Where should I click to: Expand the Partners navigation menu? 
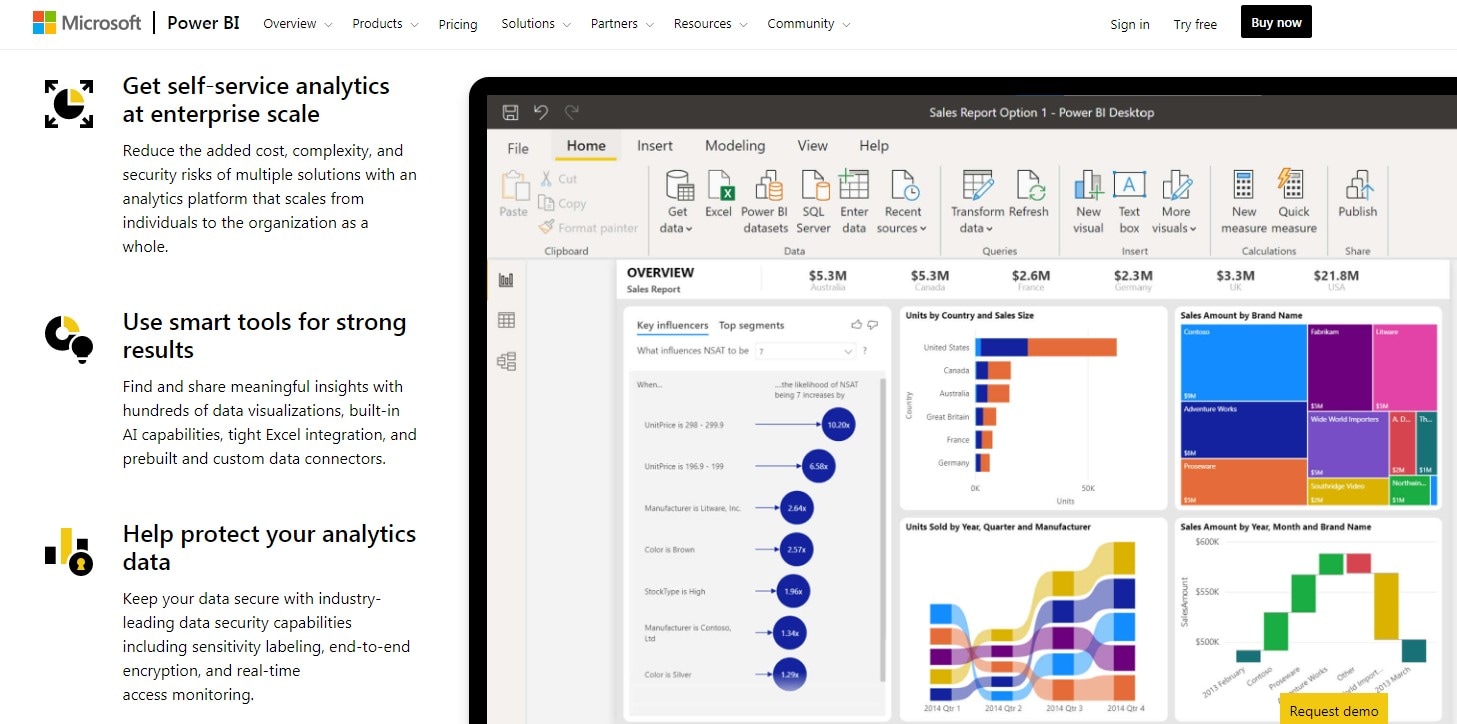pos(622,24)
